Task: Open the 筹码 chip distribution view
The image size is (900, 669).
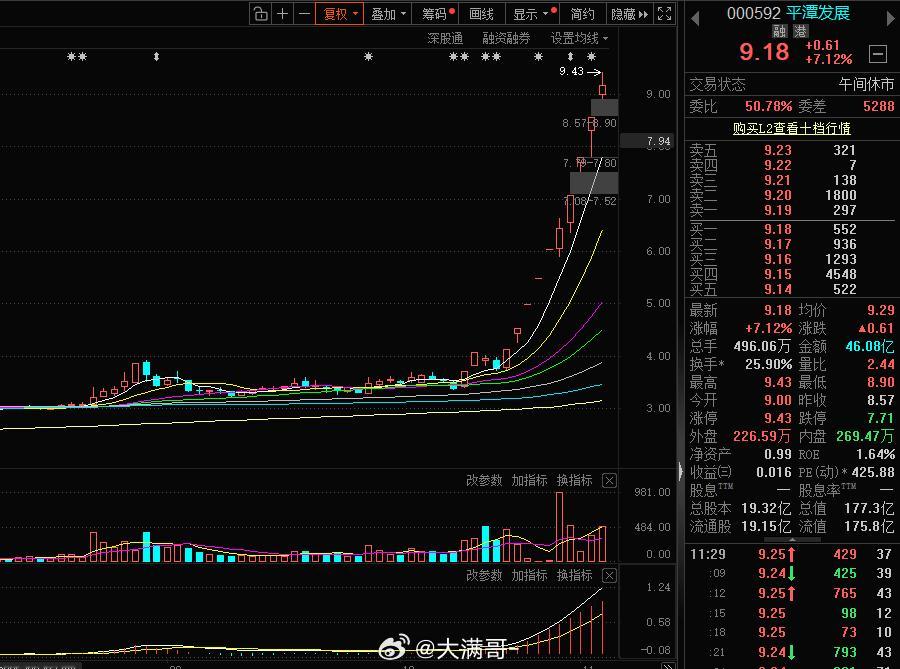Action: click(437, 14)
